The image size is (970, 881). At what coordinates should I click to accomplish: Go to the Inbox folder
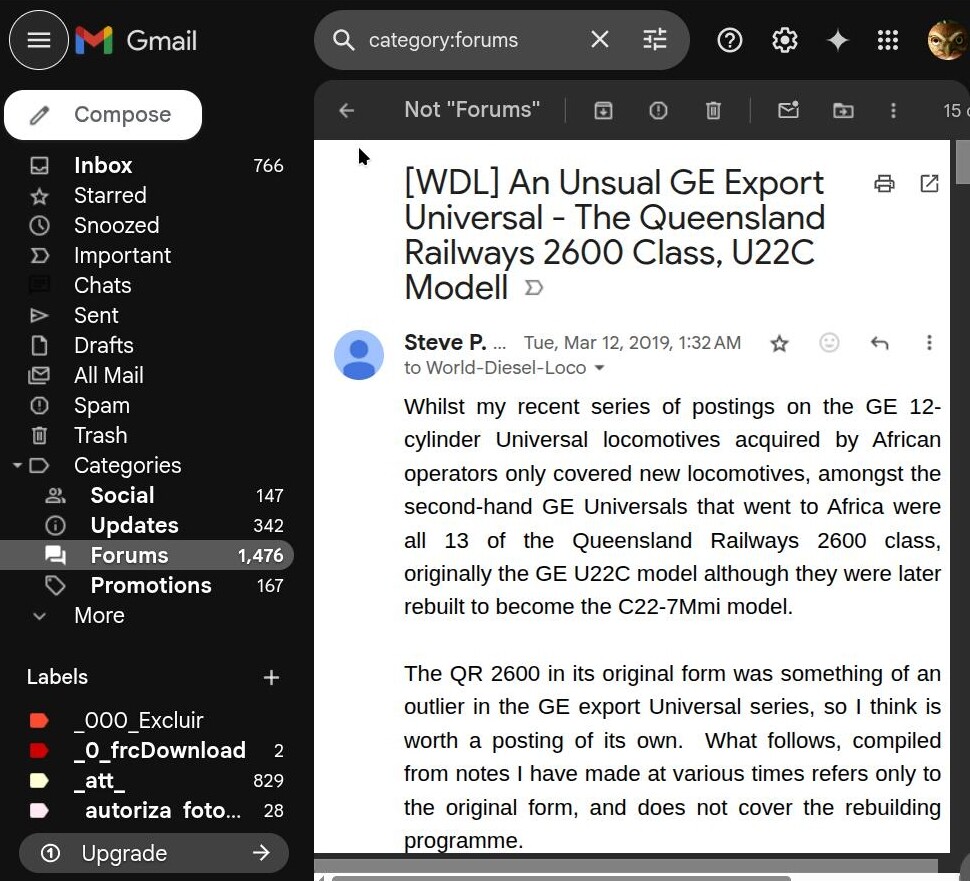tap(103, 166)
